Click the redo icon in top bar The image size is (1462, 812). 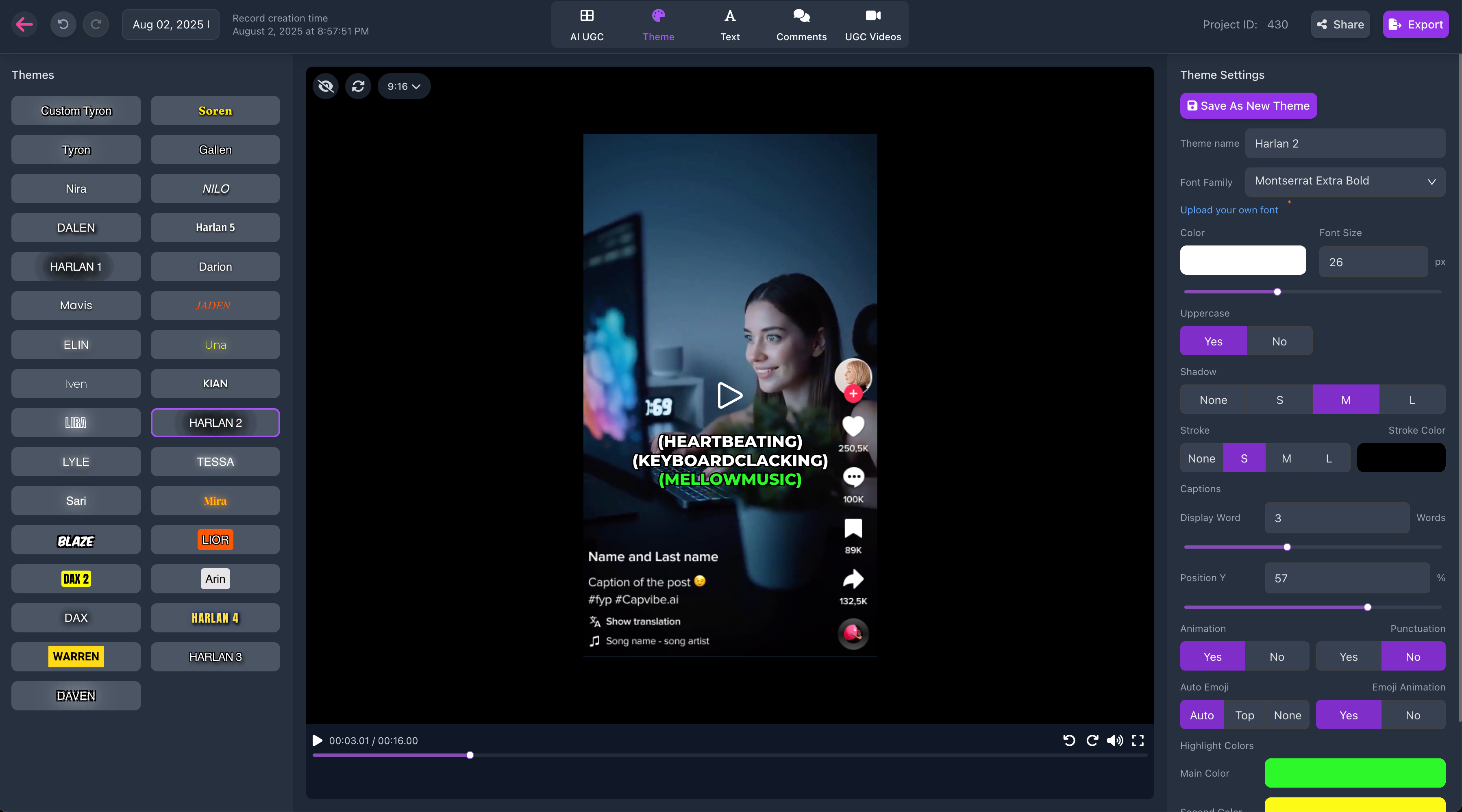(96, 24)
